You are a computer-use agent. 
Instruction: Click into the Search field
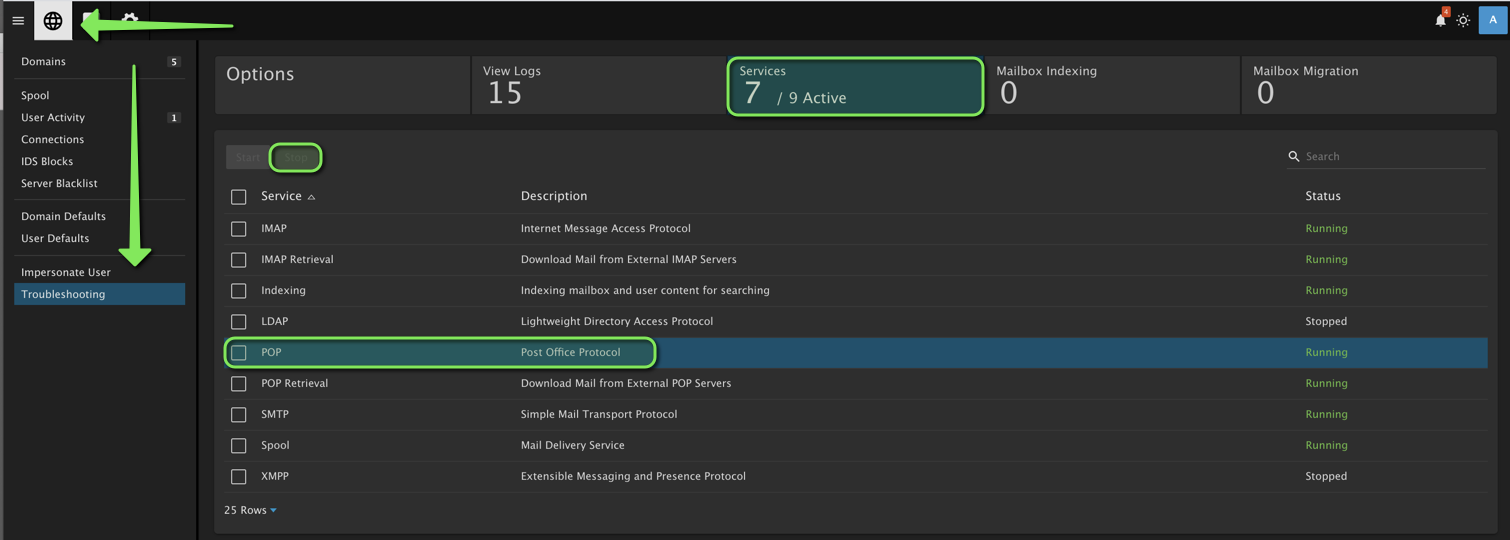coord(1392,157)
